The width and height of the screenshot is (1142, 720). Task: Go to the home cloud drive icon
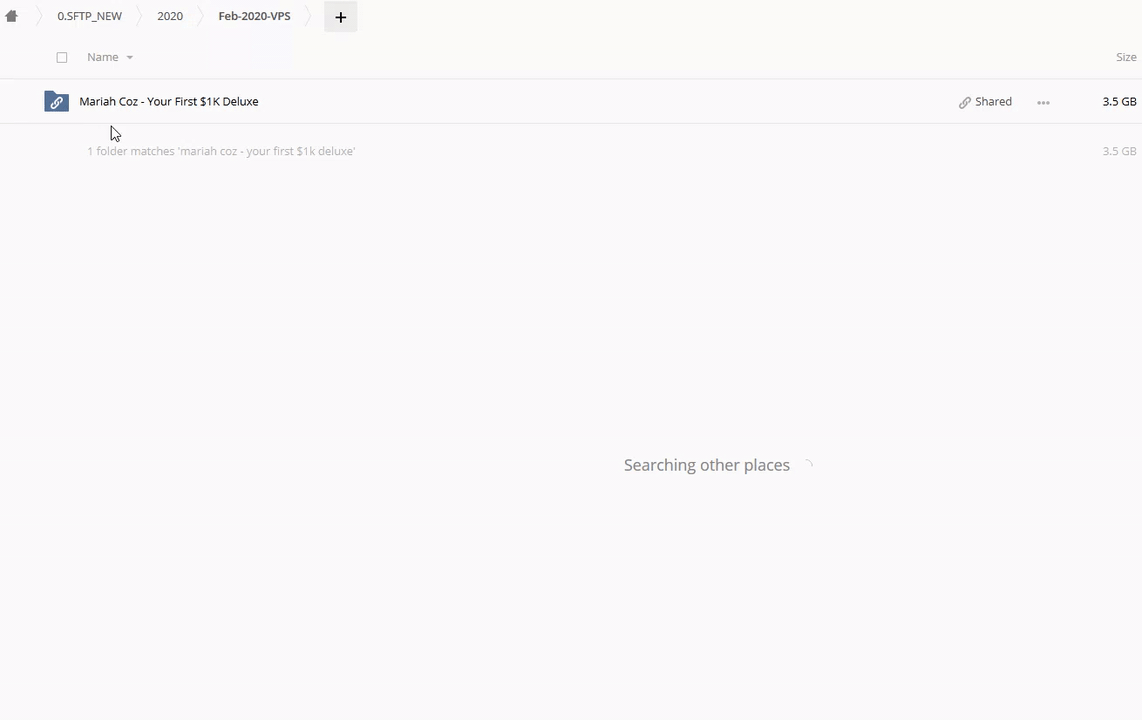(12, 16)
